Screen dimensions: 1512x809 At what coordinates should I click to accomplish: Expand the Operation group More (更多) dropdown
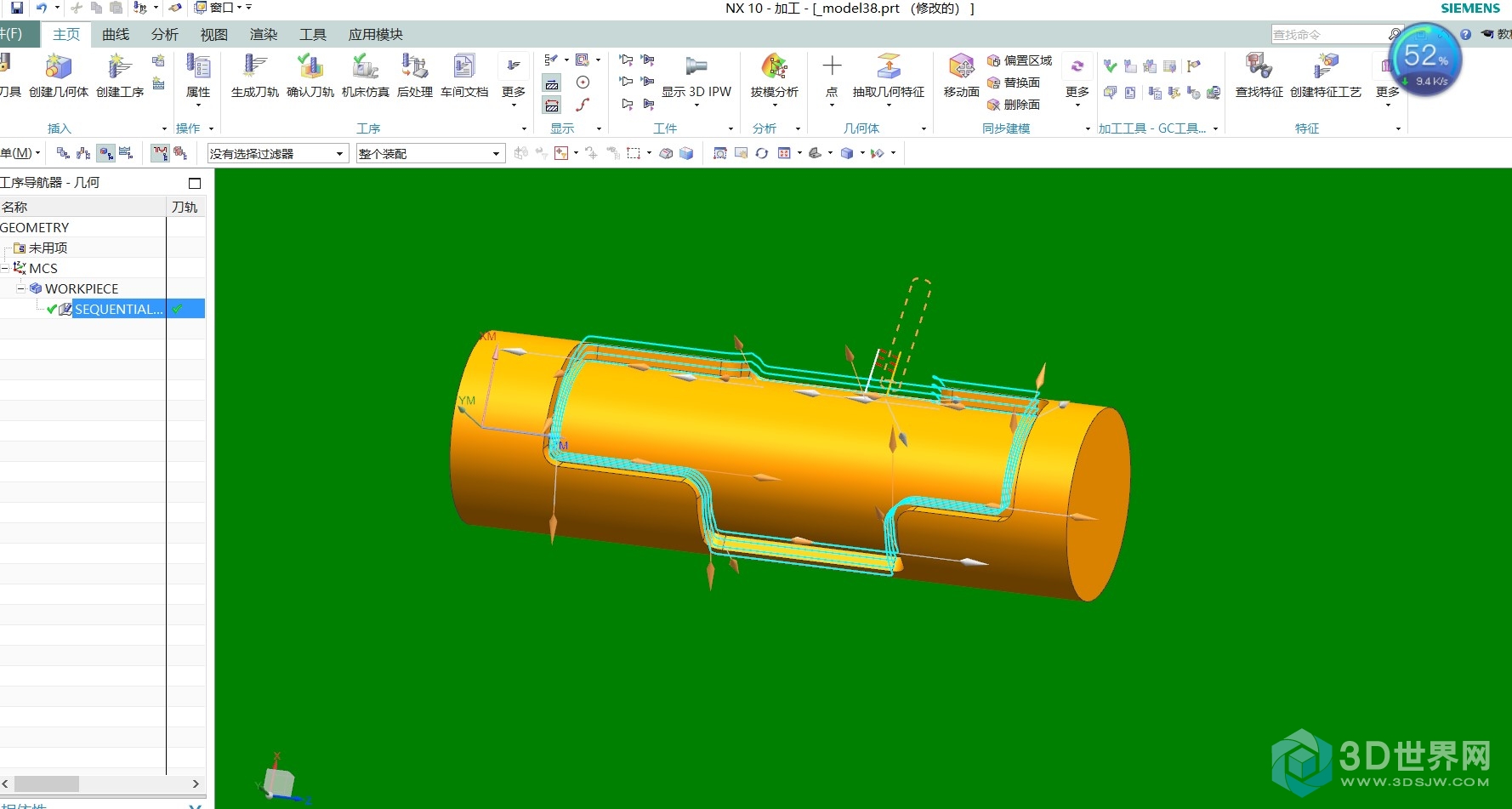point(513,82)
